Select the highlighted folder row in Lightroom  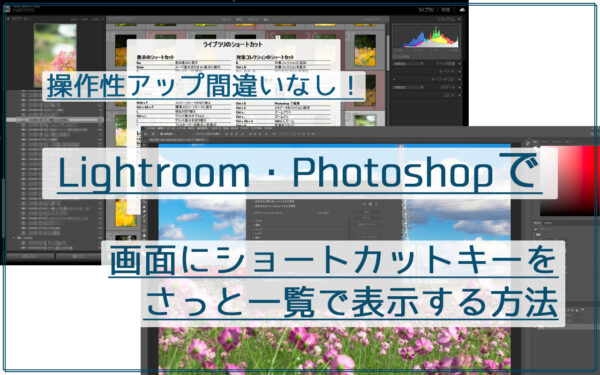tap(55, 120)
